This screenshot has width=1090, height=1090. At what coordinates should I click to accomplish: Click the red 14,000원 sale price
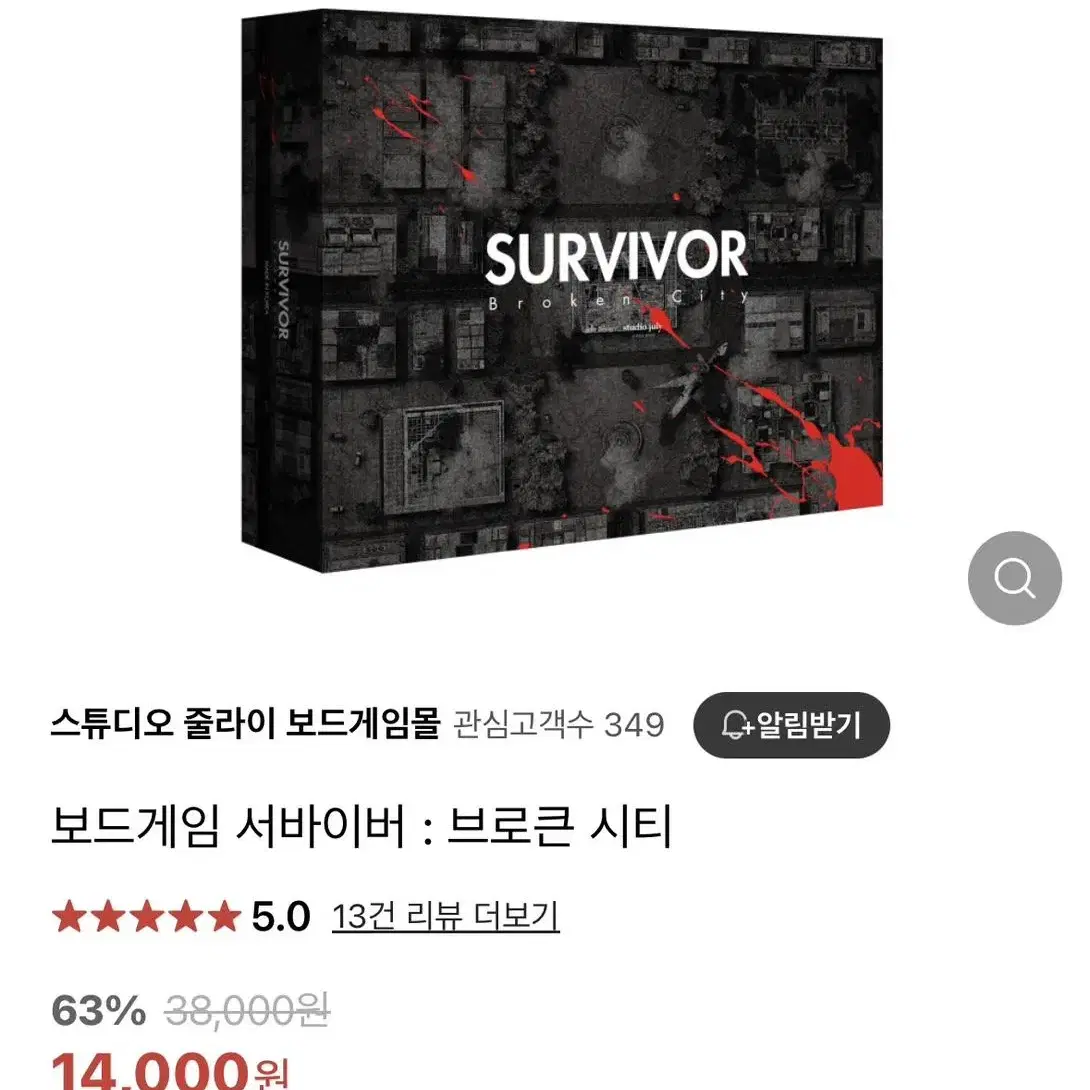[170, 1071]
